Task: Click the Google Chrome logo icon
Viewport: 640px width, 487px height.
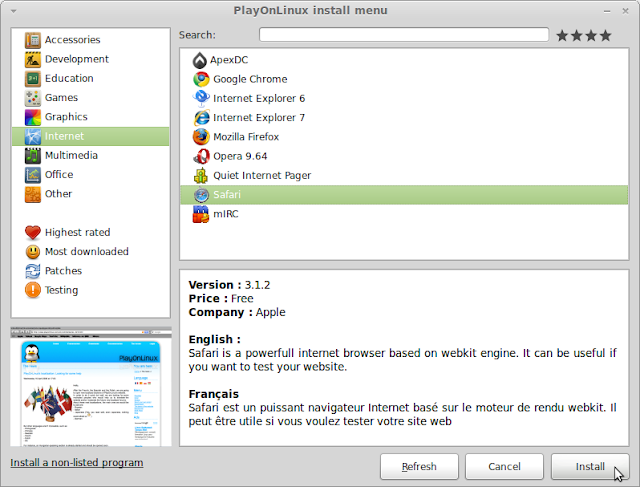Action: (201, 79)
